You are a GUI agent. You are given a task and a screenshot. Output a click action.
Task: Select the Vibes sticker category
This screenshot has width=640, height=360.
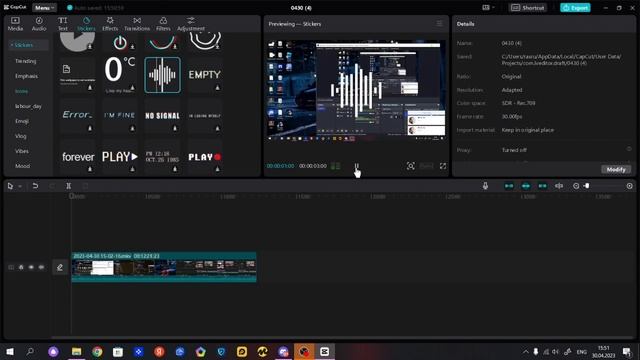[22, 151]
